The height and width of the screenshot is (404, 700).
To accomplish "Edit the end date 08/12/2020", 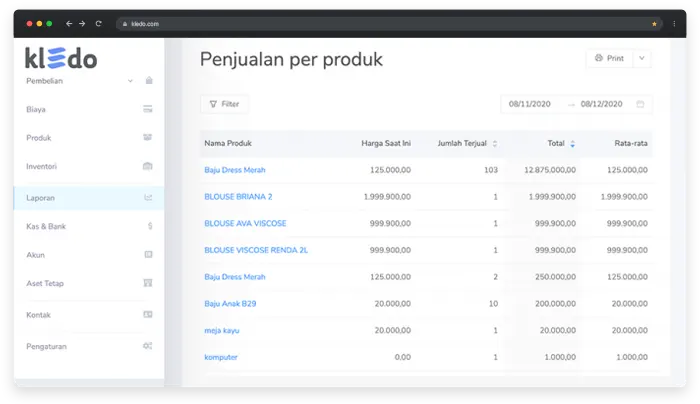I will tap(601, 104).
